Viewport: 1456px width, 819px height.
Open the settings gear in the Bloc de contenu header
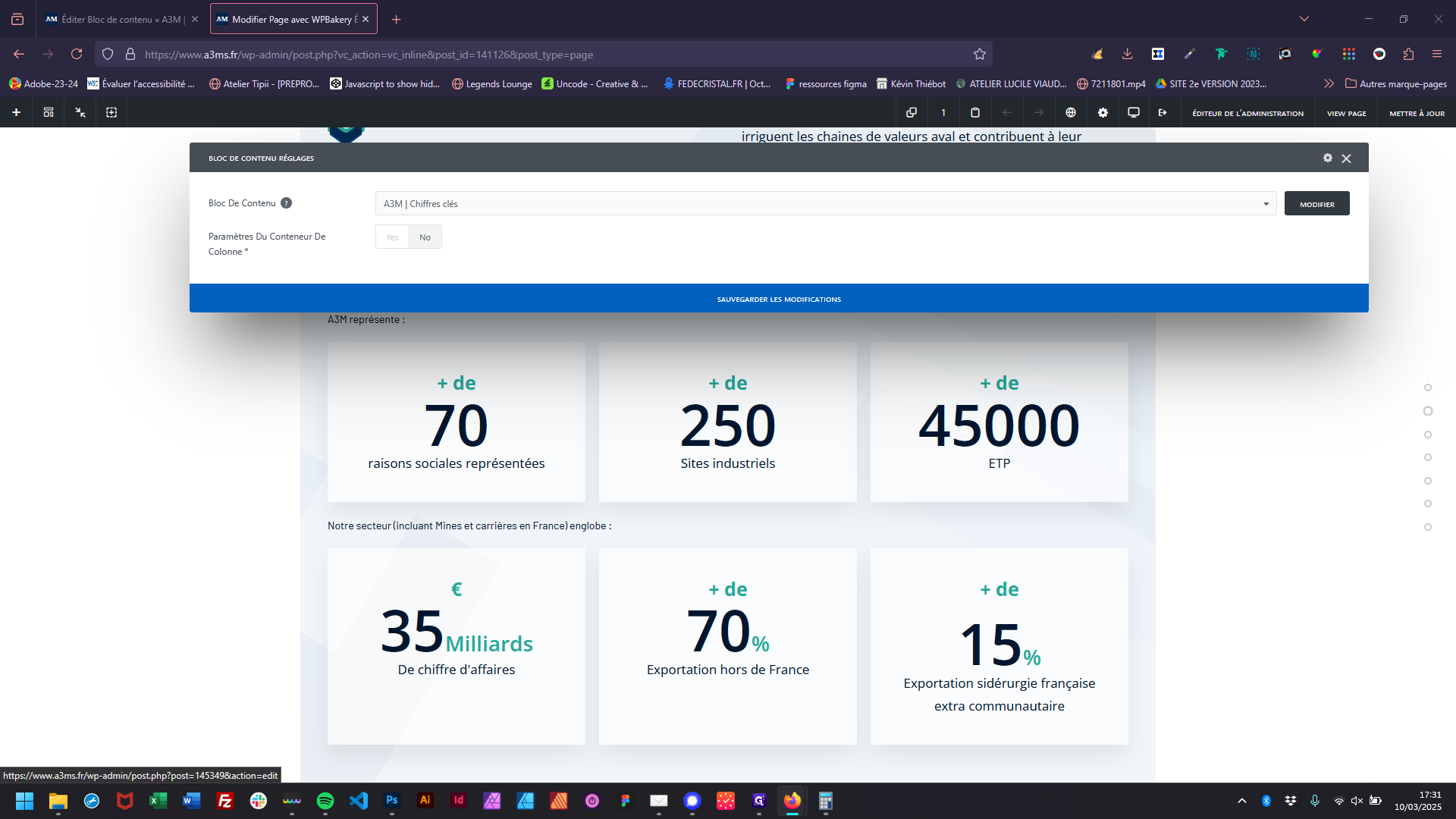(1328, 158)
